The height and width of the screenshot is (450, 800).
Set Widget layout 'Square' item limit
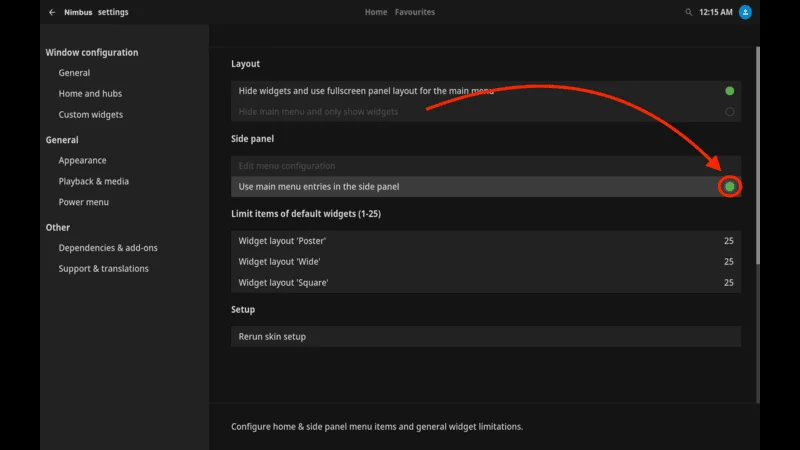(x=486, y=283)
